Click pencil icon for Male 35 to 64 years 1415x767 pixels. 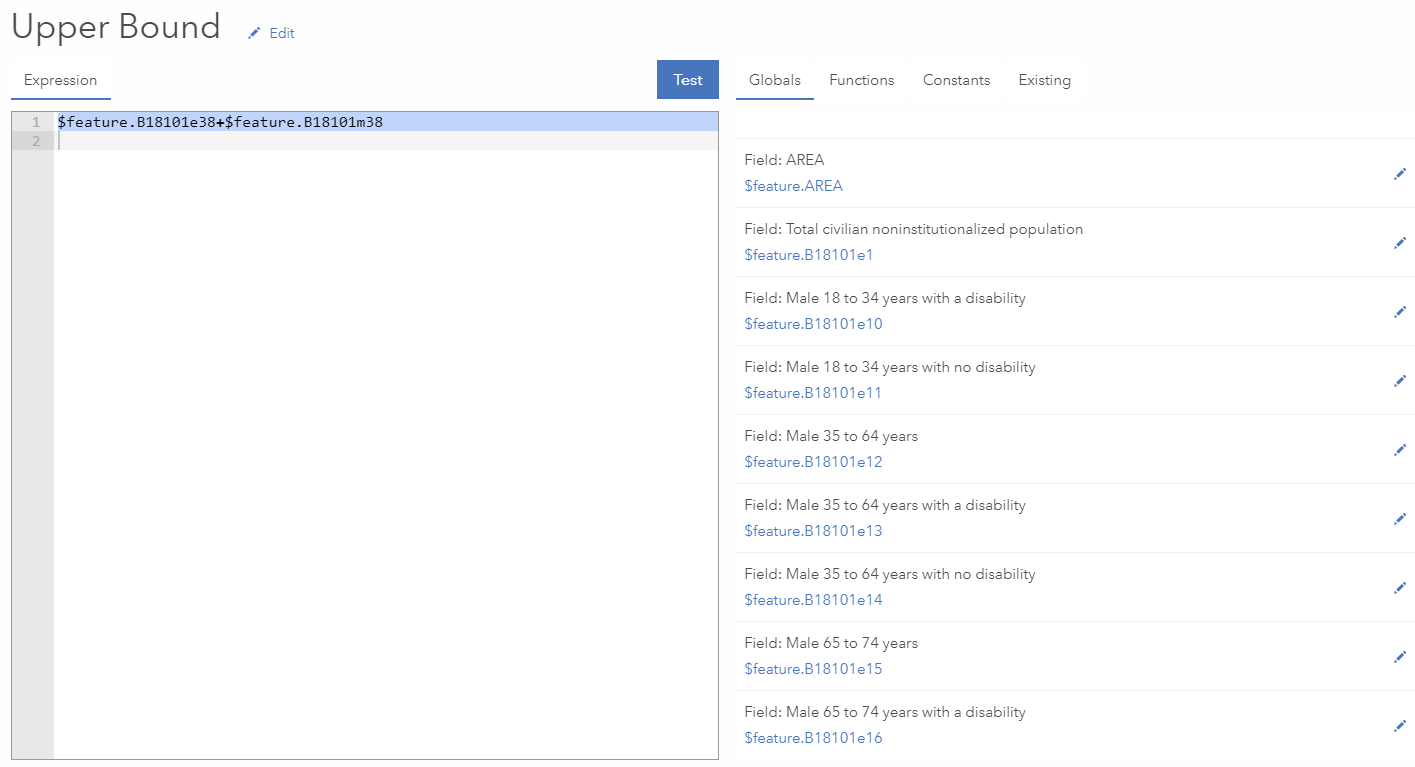[1400, 450]
